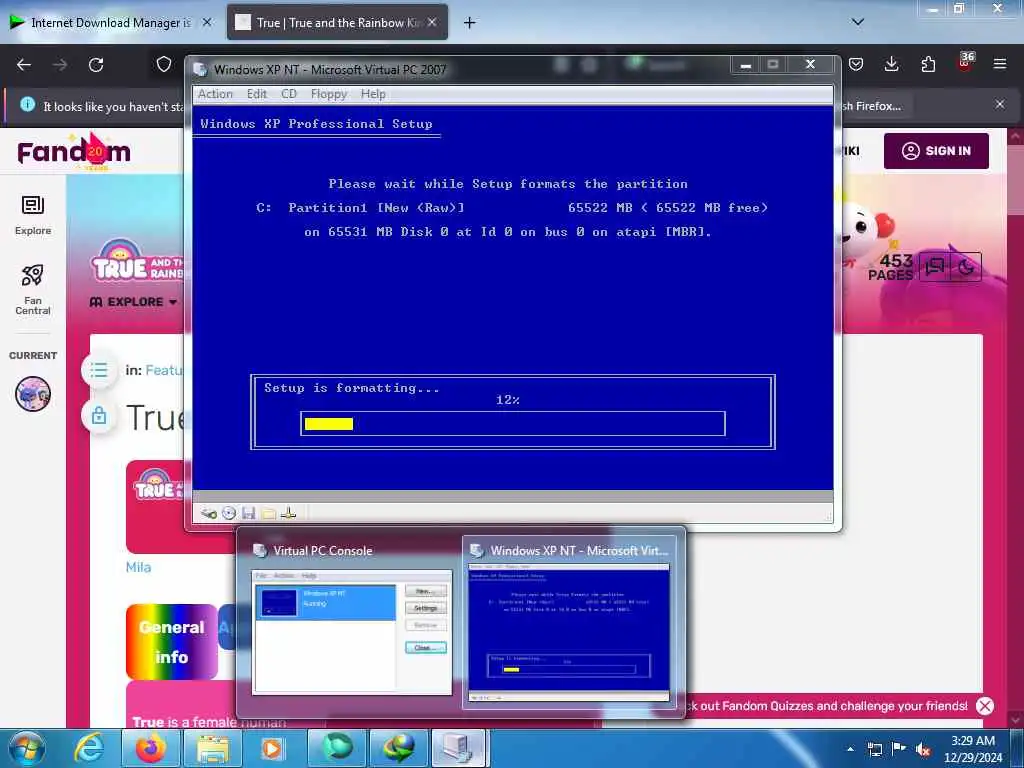Open the Mila link on the page
This screenshot has width=1024, height=768.
pyautogui.click(x=138, y=568)
